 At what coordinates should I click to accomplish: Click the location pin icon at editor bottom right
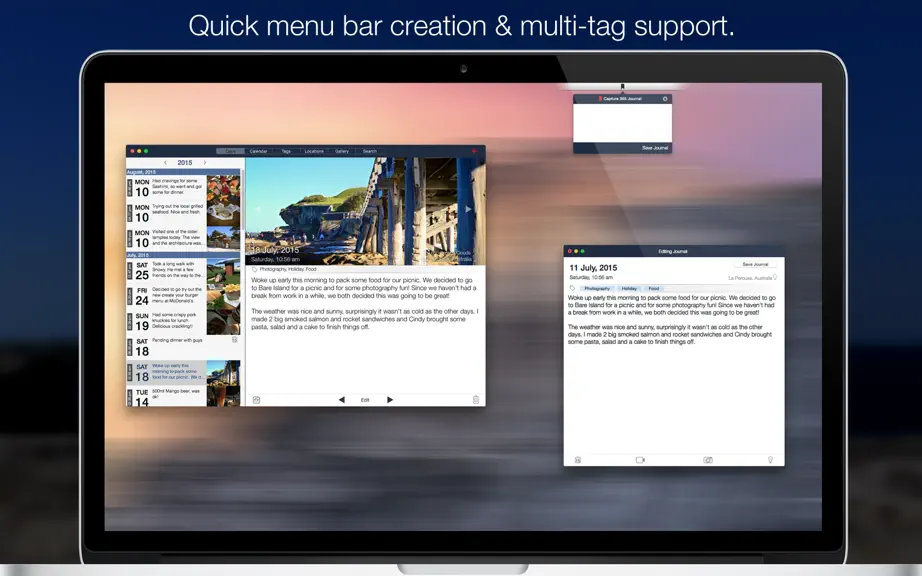(770, 460)
